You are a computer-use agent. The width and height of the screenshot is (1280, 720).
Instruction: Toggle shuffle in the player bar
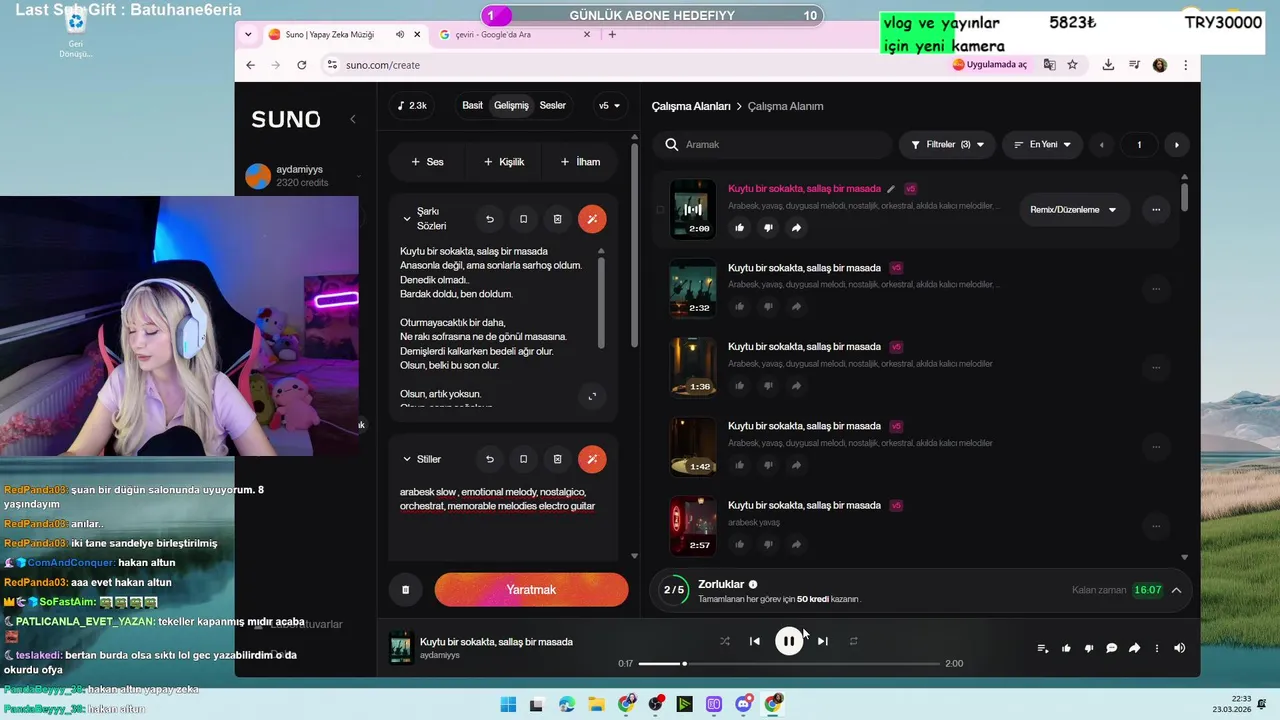coord(725,641)
